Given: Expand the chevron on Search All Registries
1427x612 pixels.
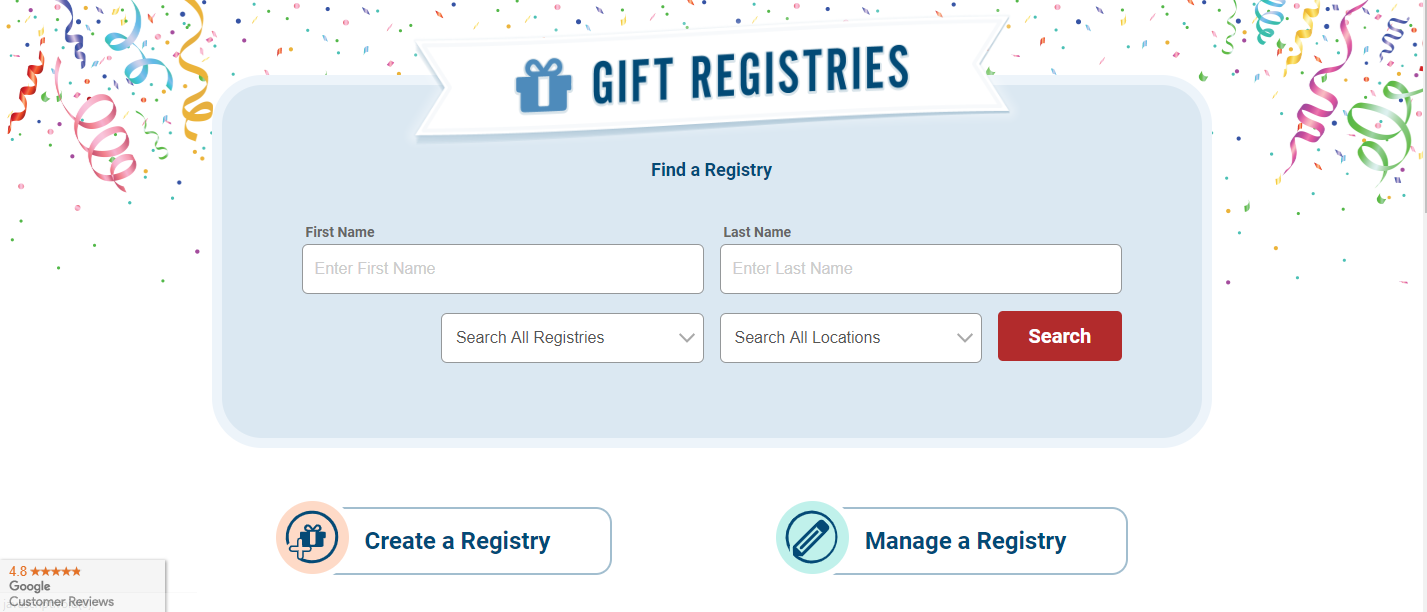Looking at the screenshot, I should coord(687,337).
